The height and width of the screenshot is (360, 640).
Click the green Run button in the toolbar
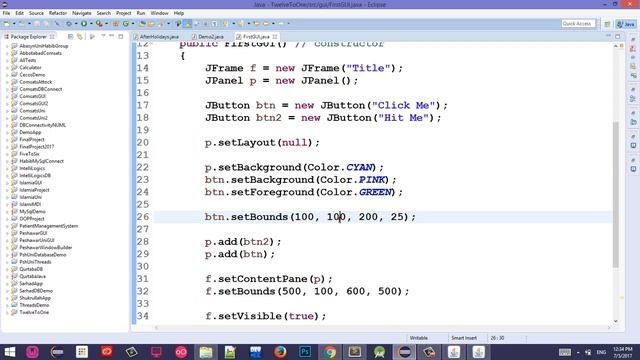coord(84,24)
